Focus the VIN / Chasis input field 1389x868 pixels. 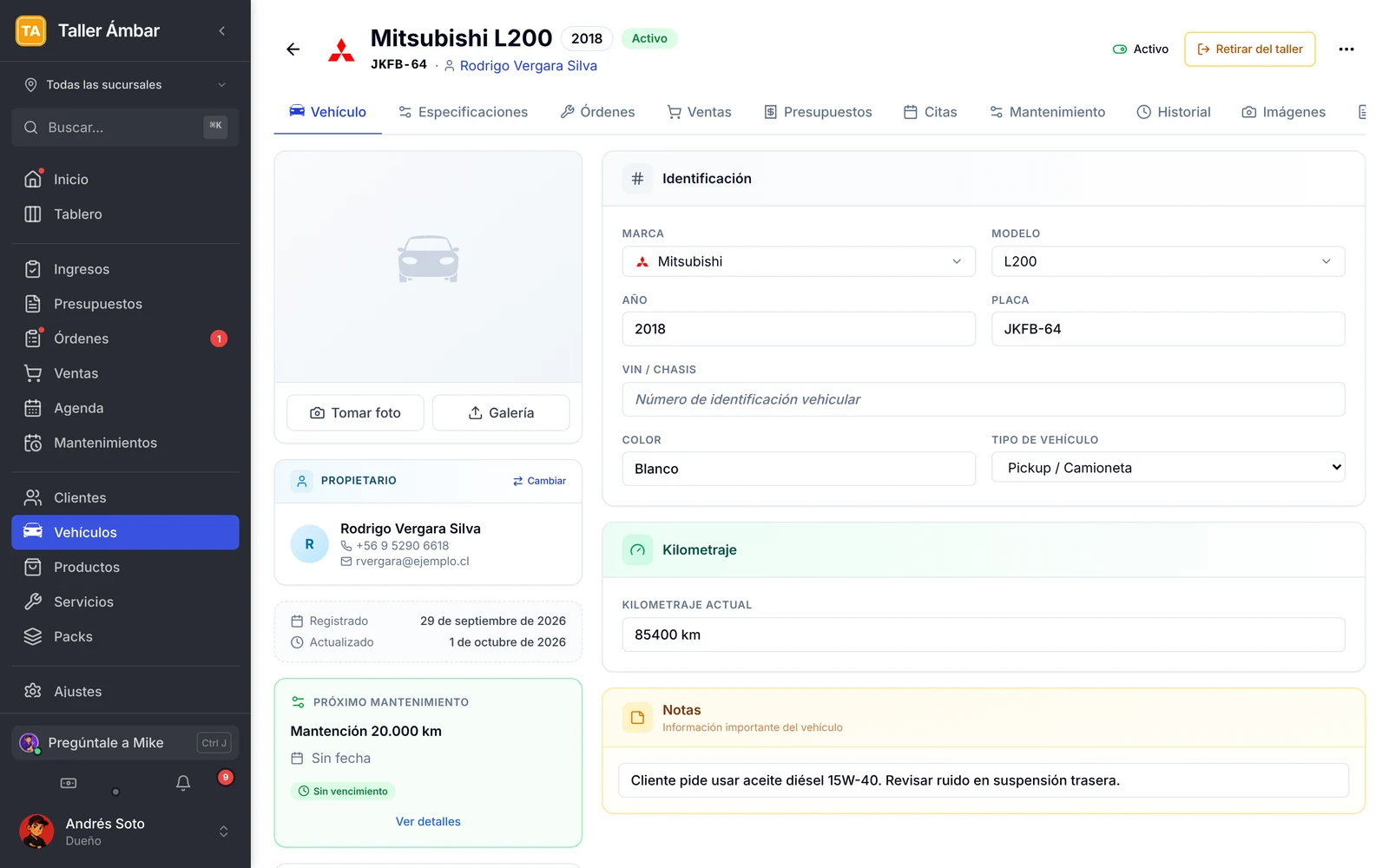coord(984,399)
